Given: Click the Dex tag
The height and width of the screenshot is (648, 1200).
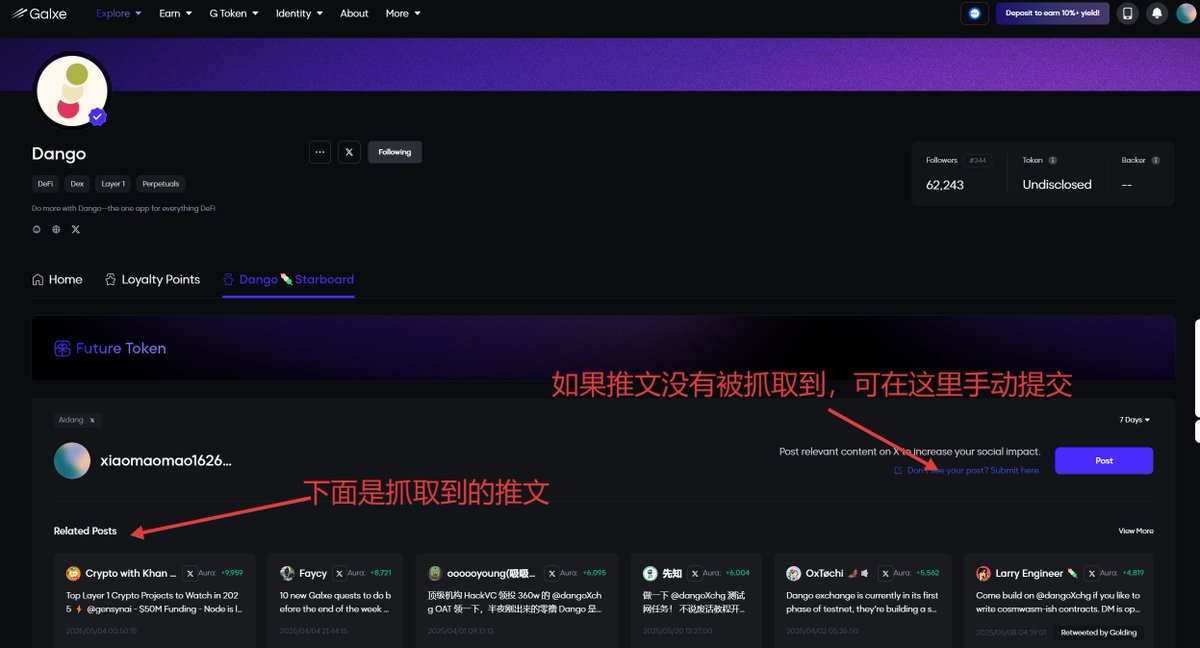Looking at the screenshot, I should [77, 184].
